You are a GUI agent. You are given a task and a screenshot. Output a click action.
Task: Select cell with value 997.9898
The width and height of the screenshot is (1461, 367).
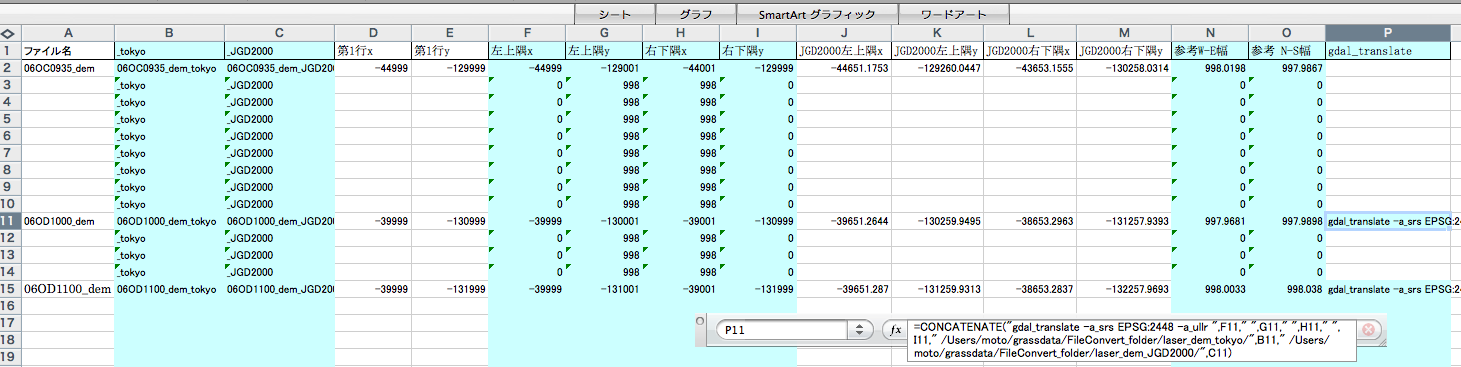click(1286, 220)
